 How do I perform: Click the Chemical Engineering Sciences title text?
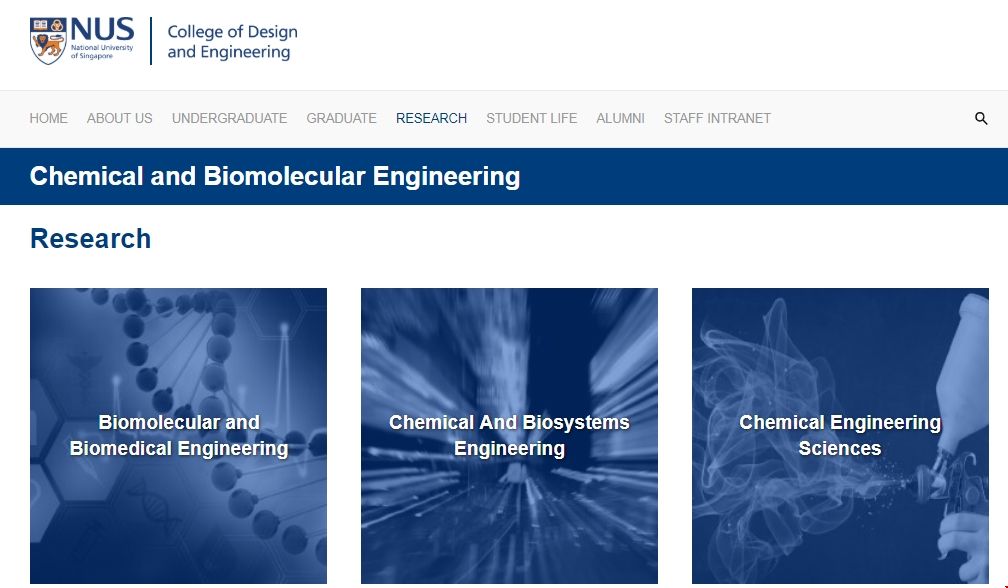840,436
